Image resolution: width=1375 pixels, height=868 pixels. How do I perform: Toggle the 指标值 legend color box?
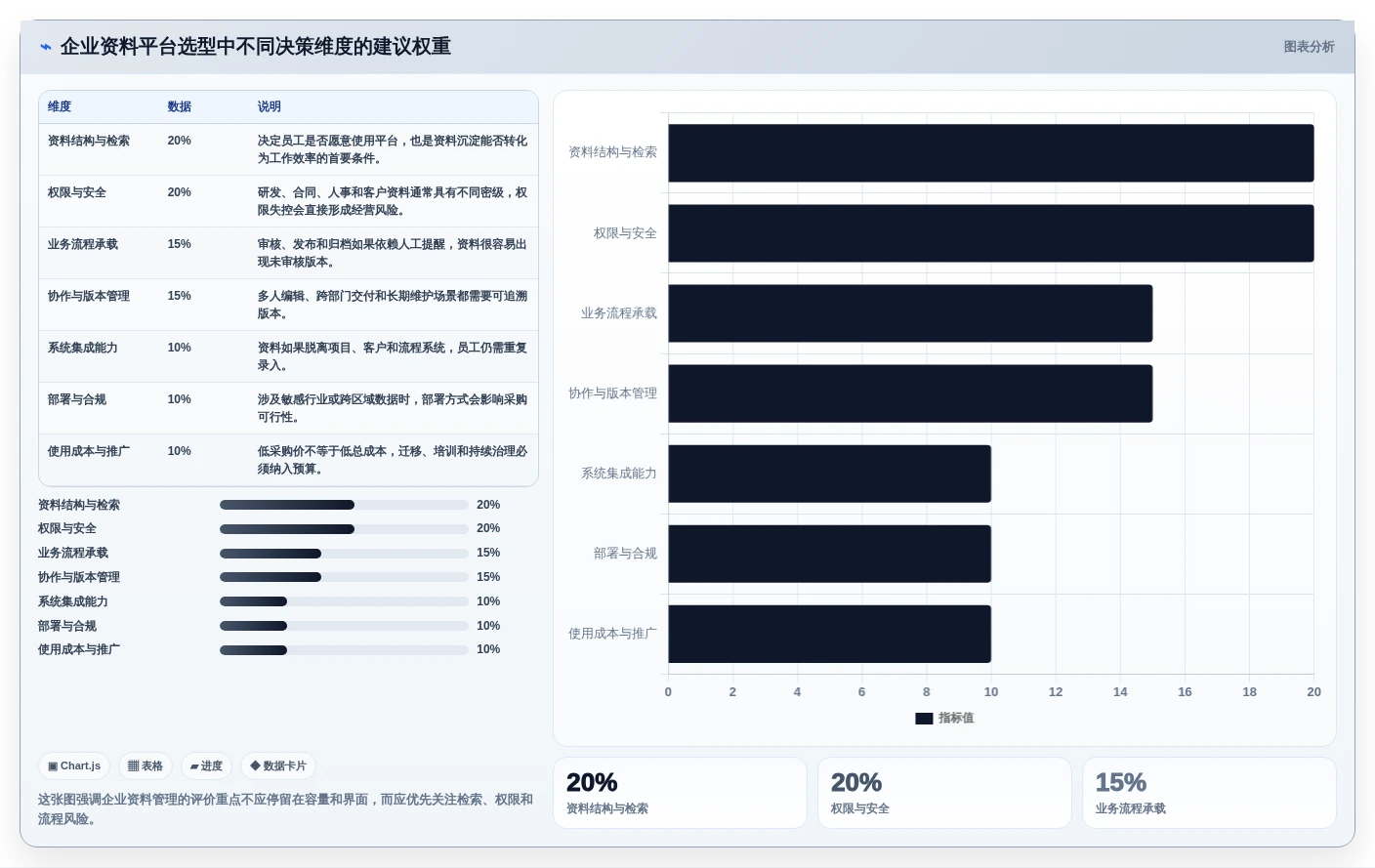[924, 719]
